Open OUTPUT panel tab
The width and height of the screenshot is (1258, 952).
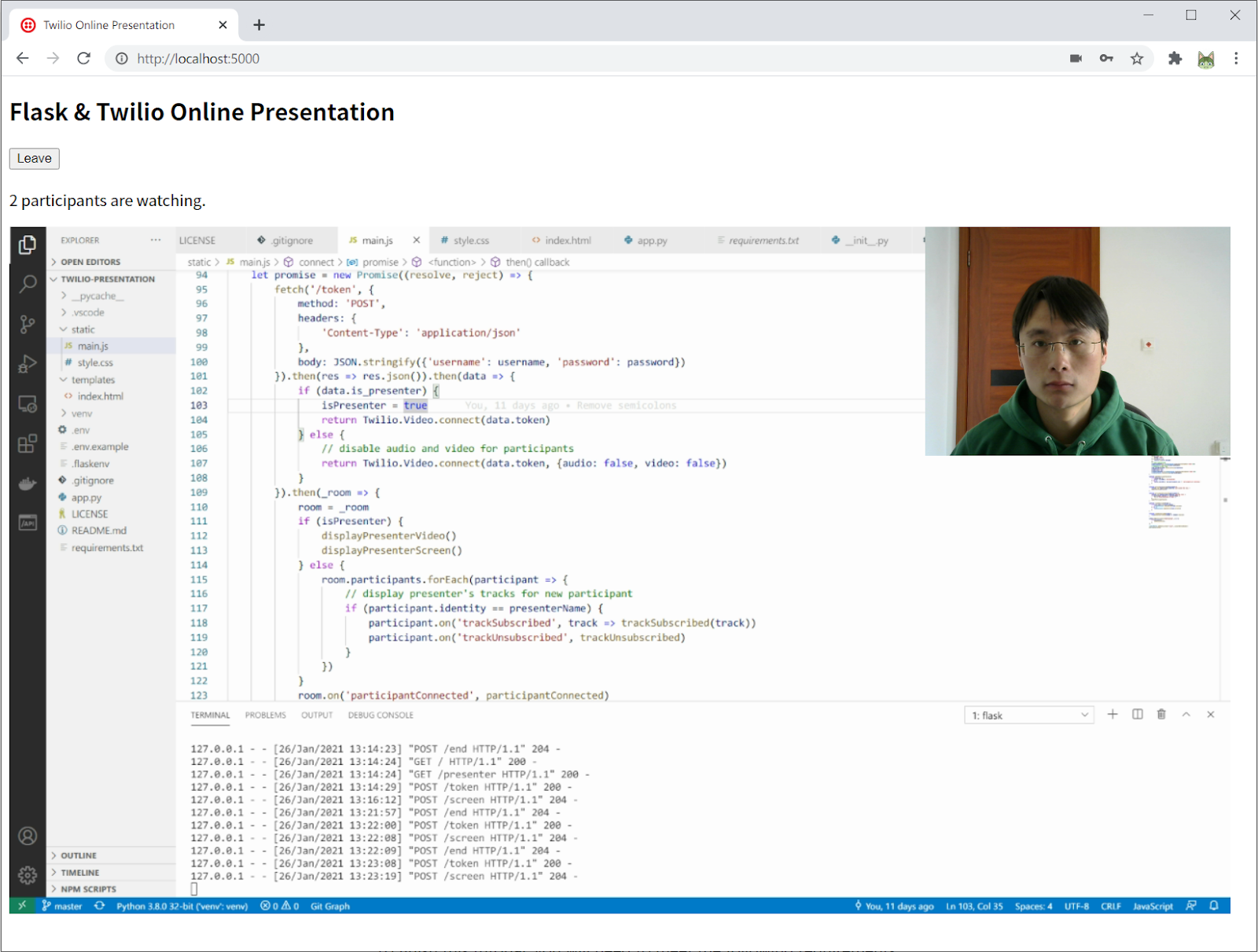(x=317, y=715)
